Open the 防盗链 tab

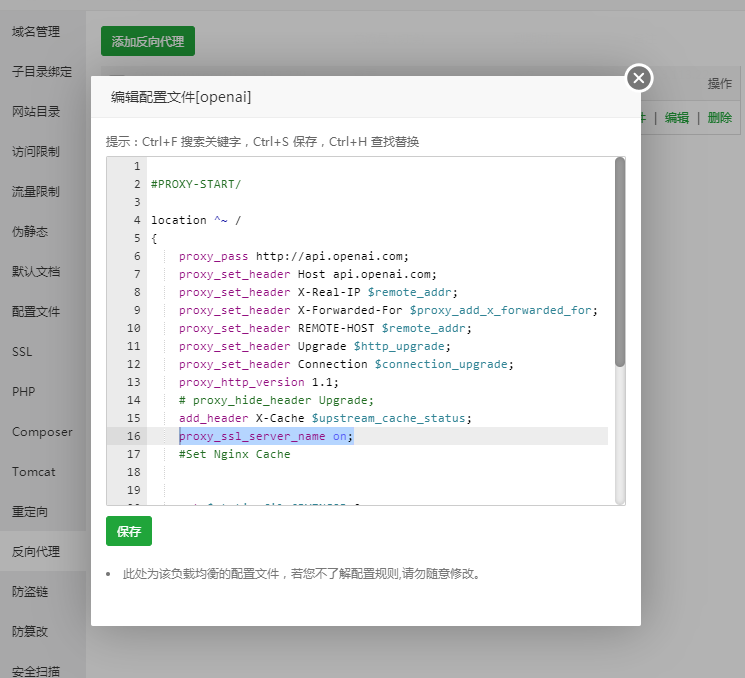[x=30, y=592]
